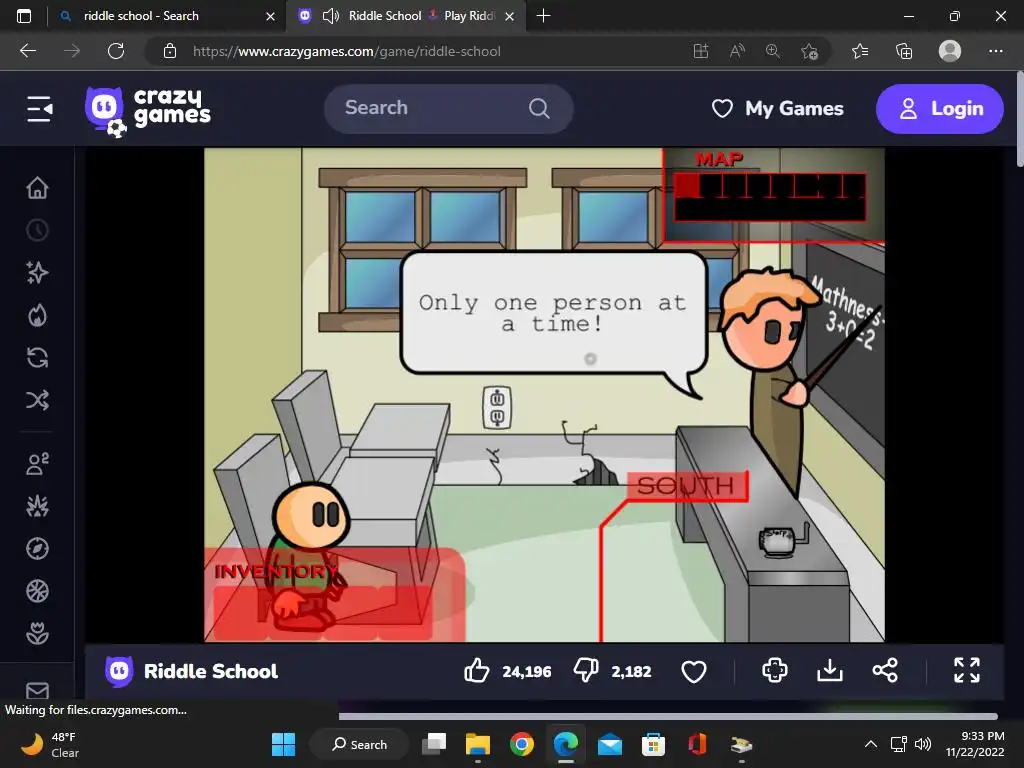Open the zoom control in address bar
The height and width of the screenshot is (768, 1024).
click(773, 51)
